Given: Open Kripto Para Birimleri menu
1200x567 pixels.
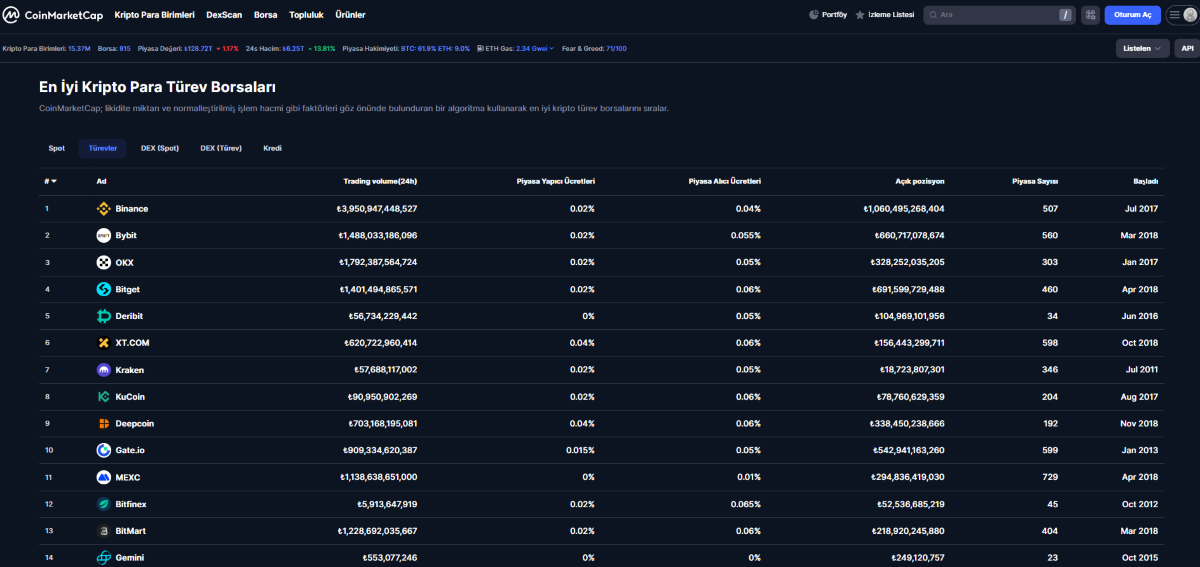Looking at the screenshot, I should tap(155, 15).
